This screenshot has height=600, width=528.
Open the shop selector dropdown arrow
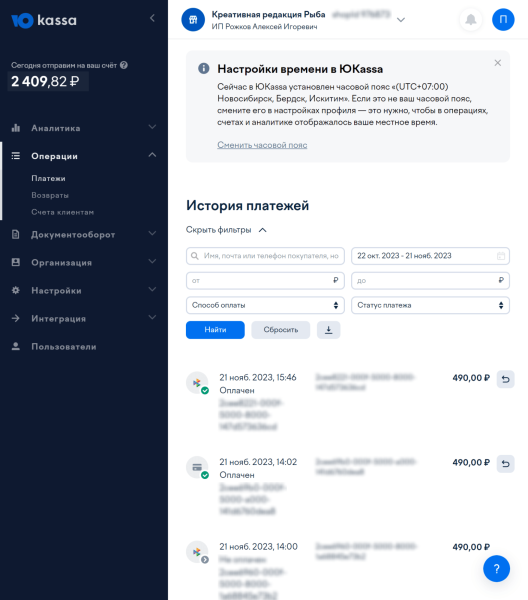(x=401, y=20)
